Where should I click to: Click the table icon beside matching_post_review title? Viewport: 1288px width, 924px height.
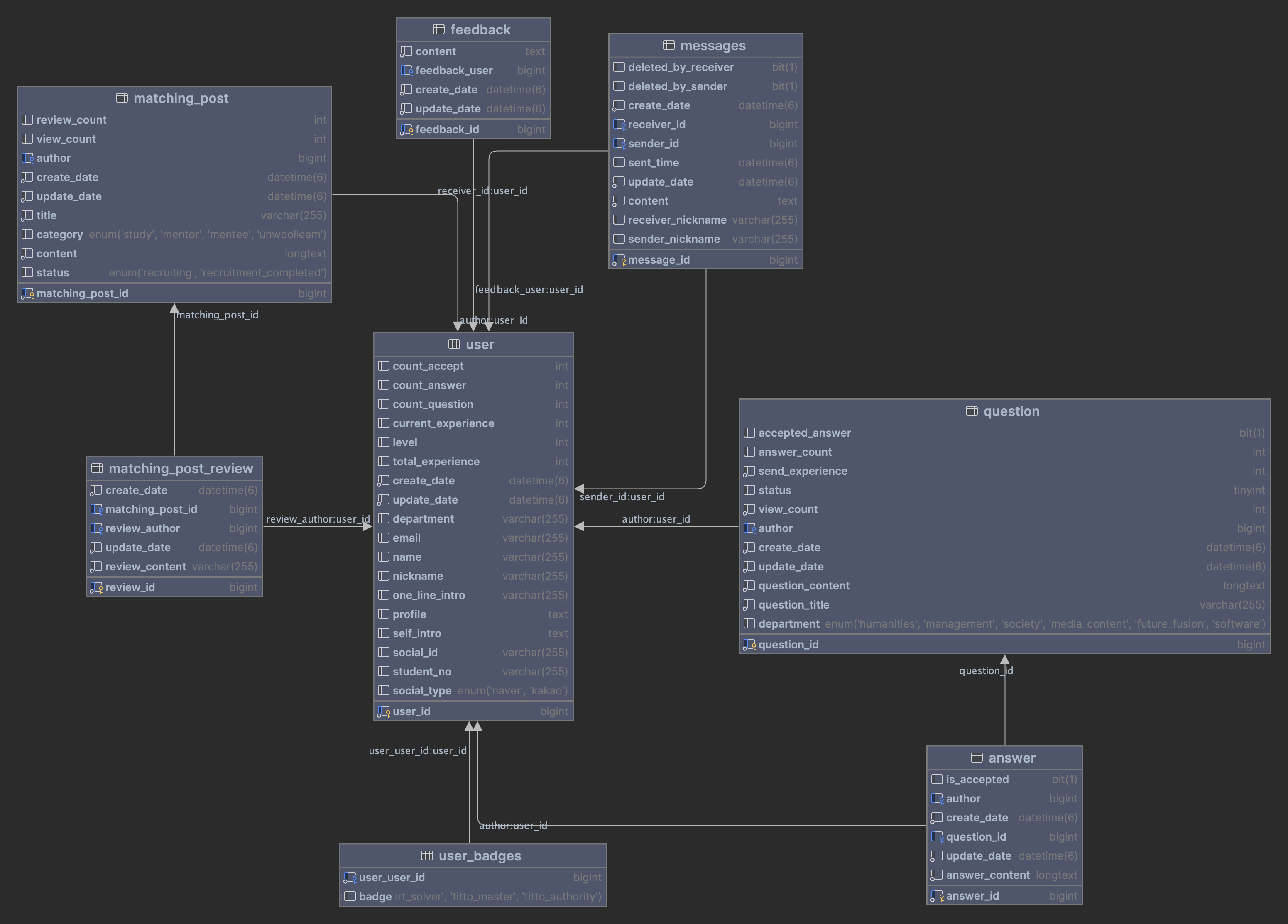pyautogui.click(x=97, y=468)
